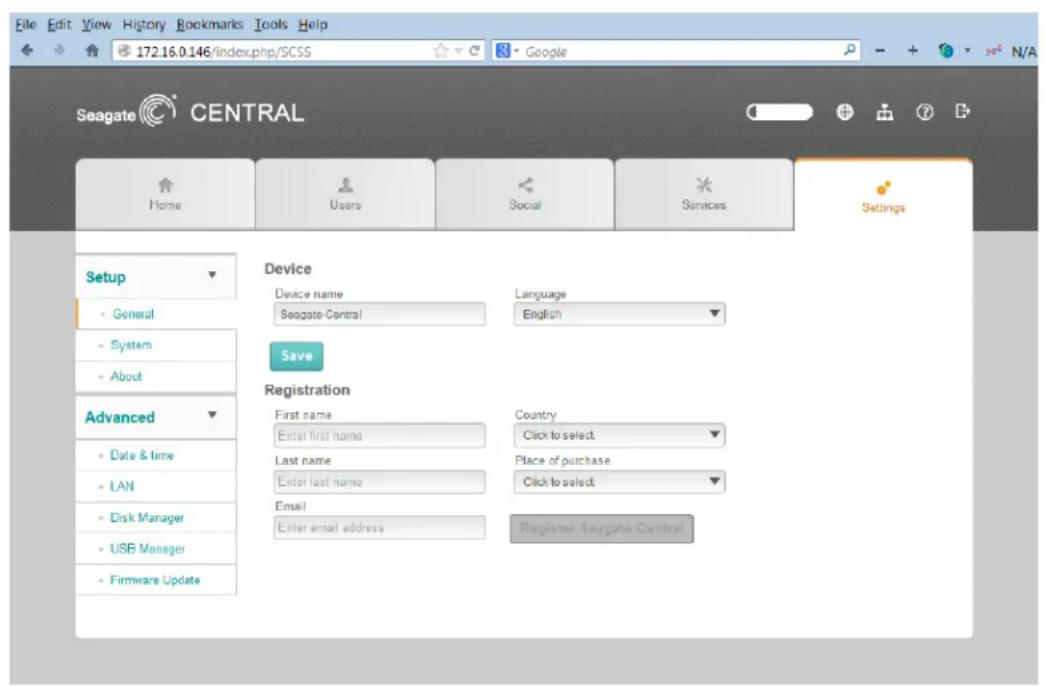Image resolution: width=1046 pixels, height=687 pixels.
Task: Click the Google search box
Action: (675, 51)
